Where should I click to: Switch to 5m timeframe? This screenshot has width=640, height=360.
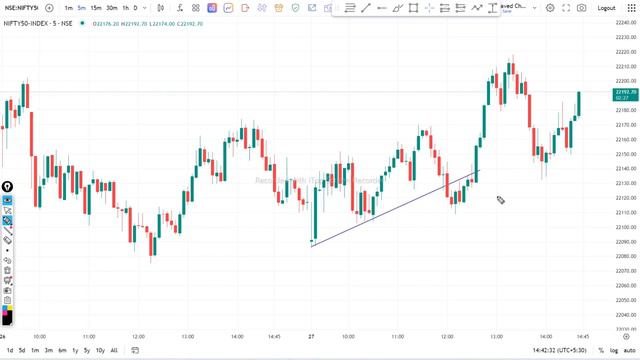pos(82,8)
